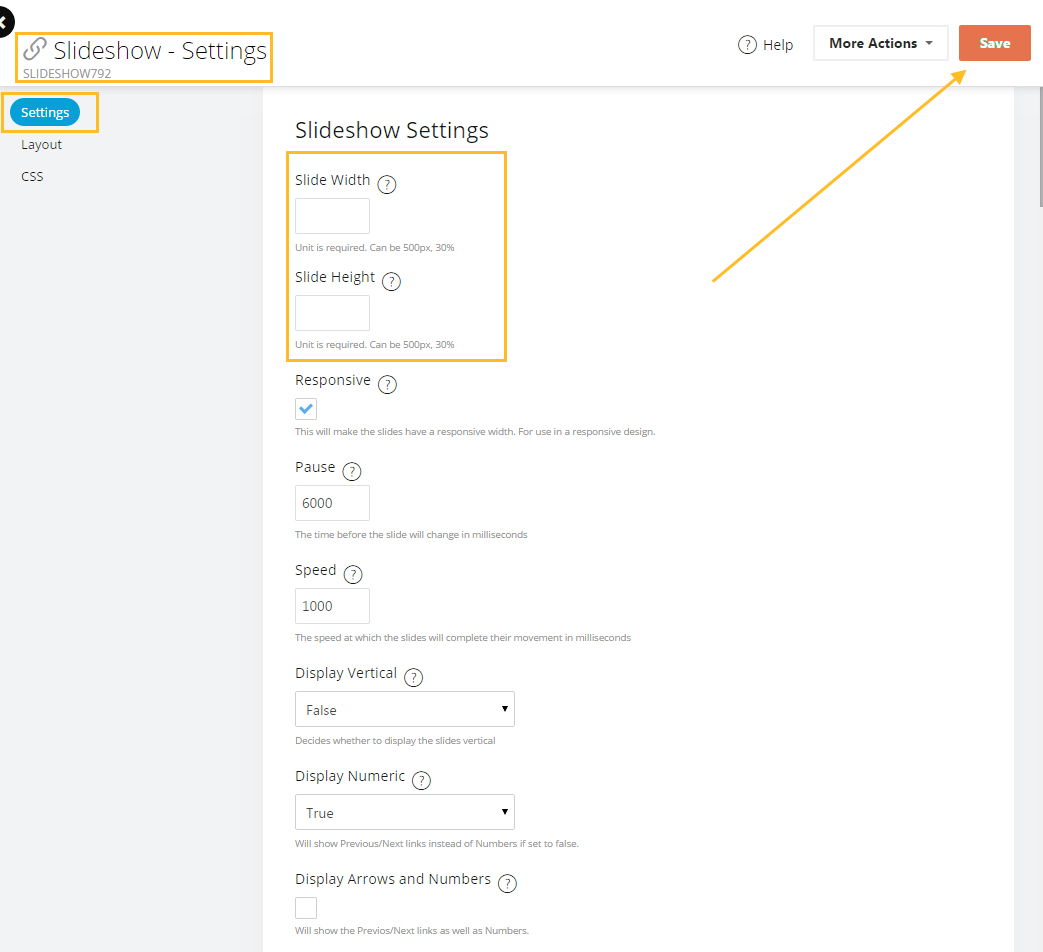Open the CSS tab
1043x952 pixels.
click(x=32, y=176)
